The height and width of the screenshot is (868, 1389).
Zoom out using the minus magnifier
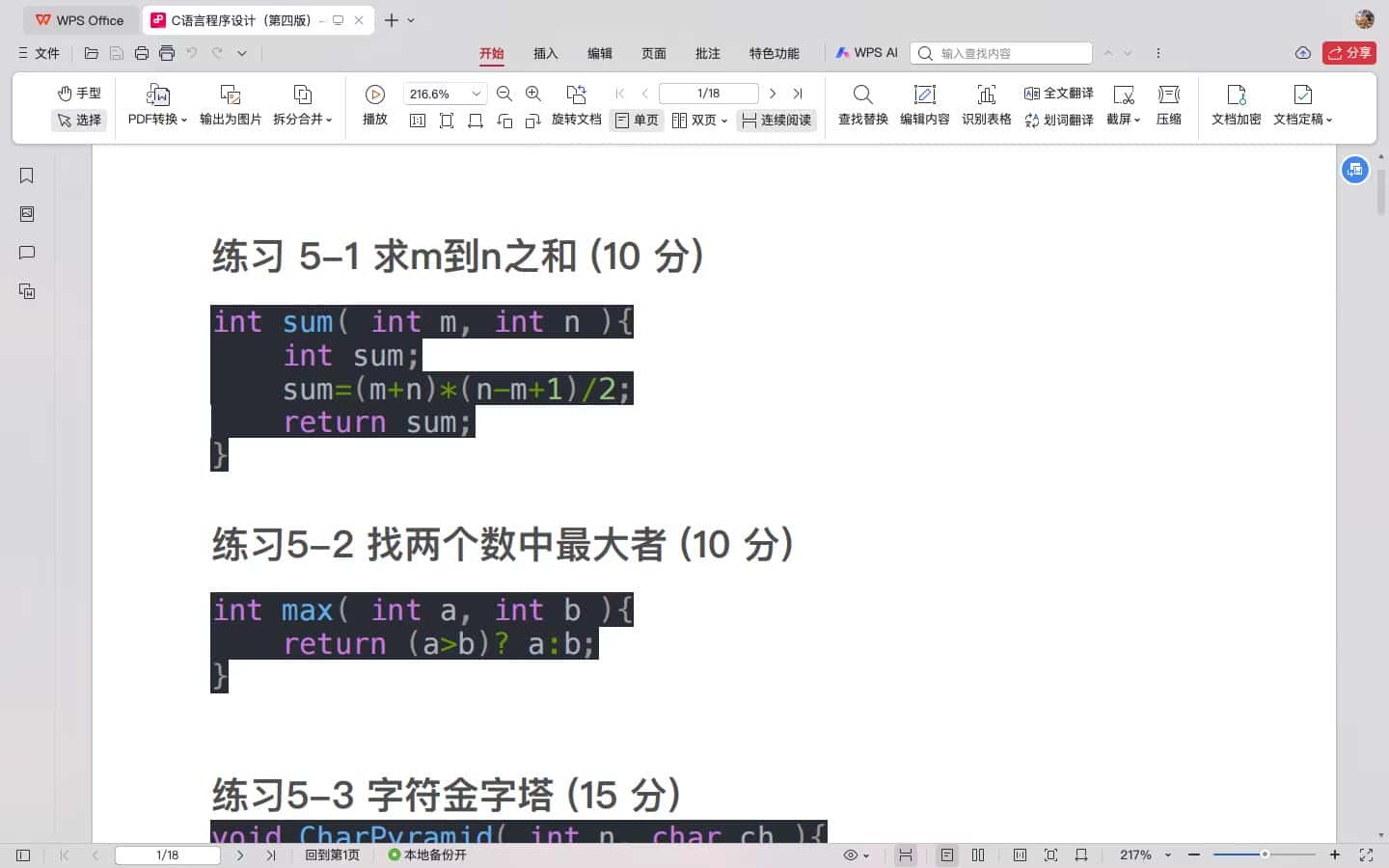coord(504,94)
